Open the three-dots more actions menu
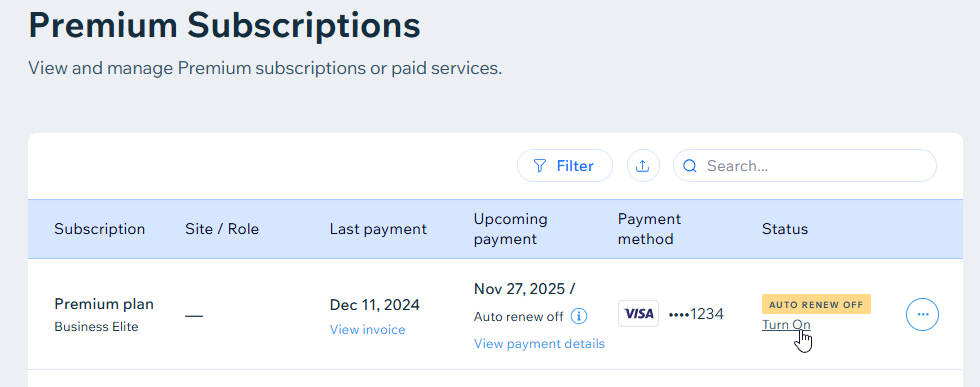 click(x=922, y=314)
